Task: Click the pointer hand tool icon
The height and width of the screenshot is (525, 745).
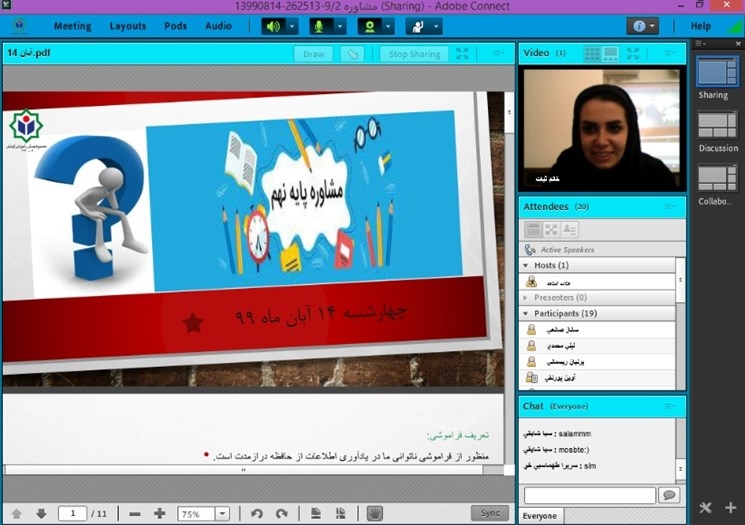Action: click(375, 513)
